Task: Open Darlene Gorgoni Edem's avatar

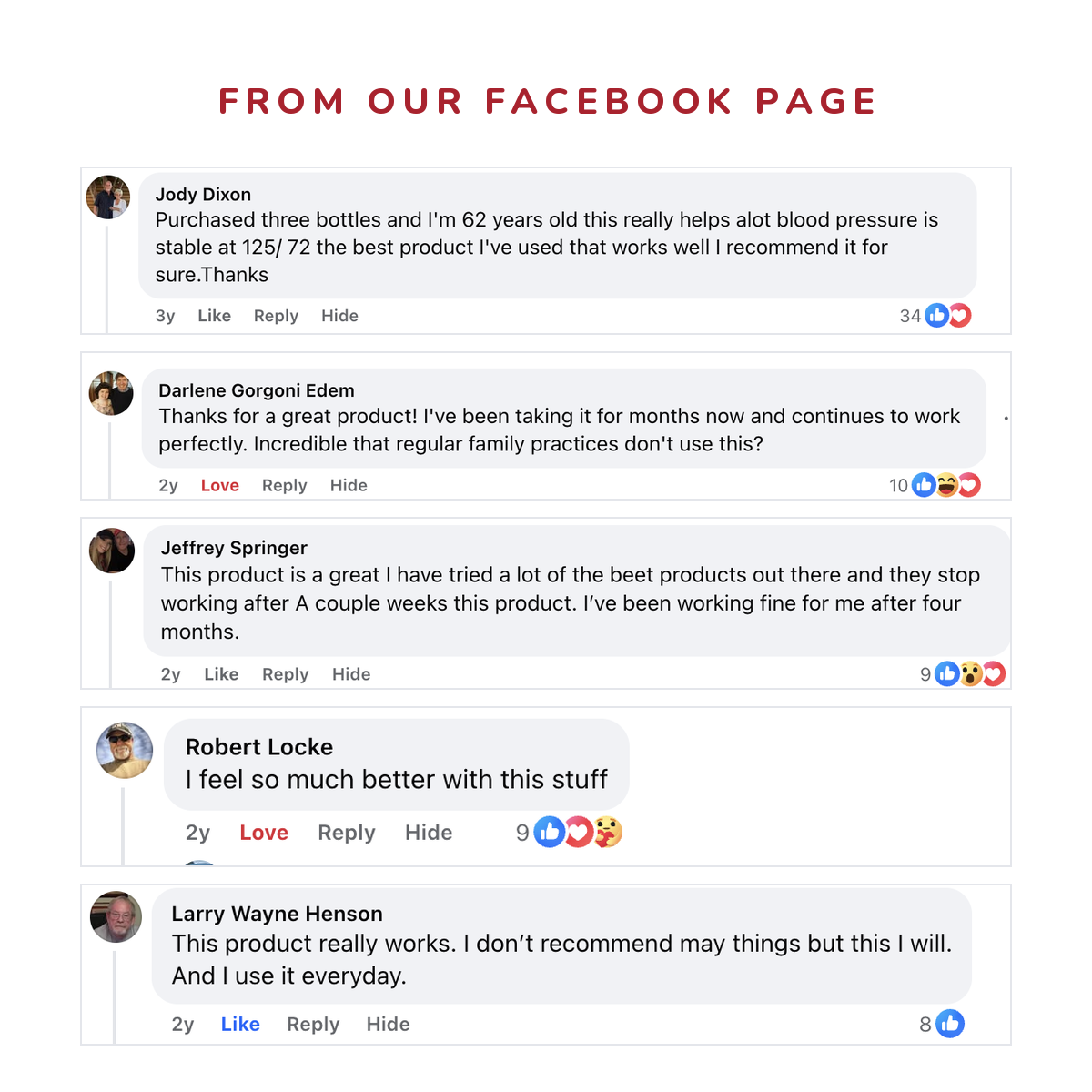Action: 111,393
